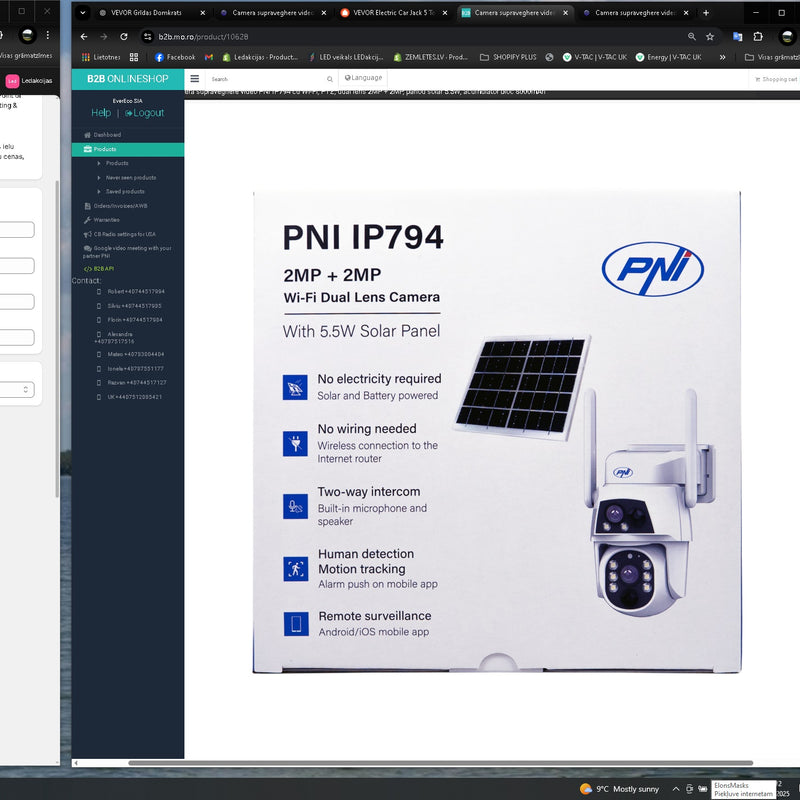
Task: Click PNI IP794 product box image
Action: coord(497,432)
